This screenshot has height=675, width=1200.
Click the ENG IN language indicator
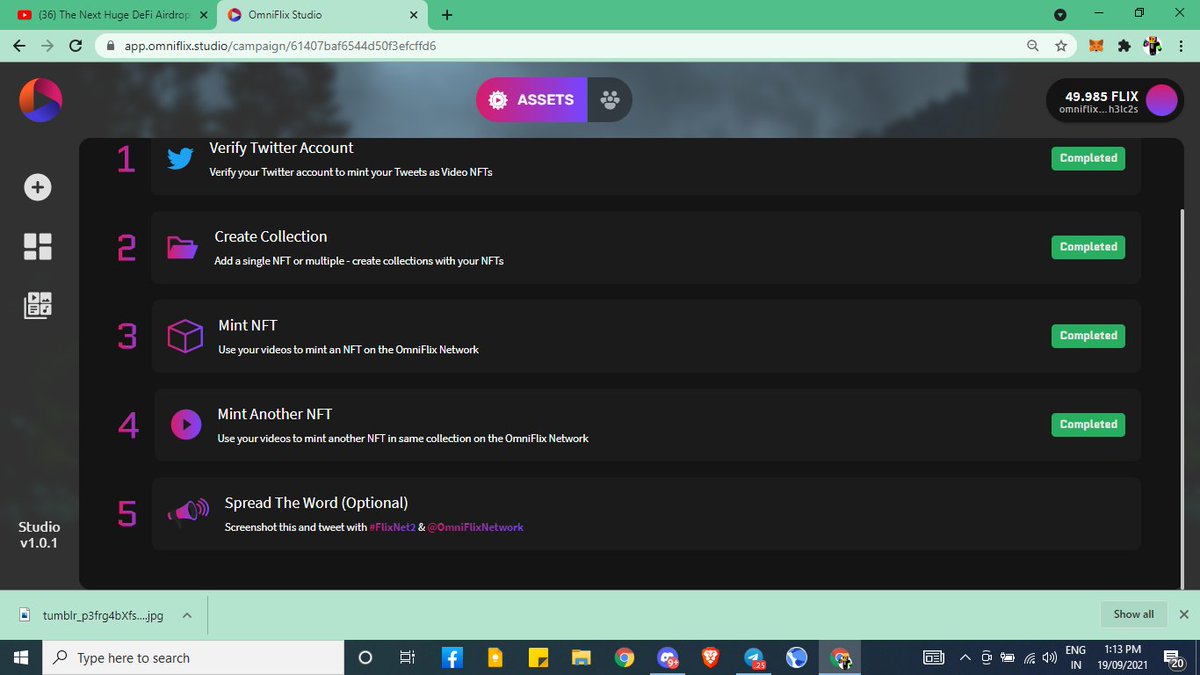pyautogui.click(x=1076, y=657)
